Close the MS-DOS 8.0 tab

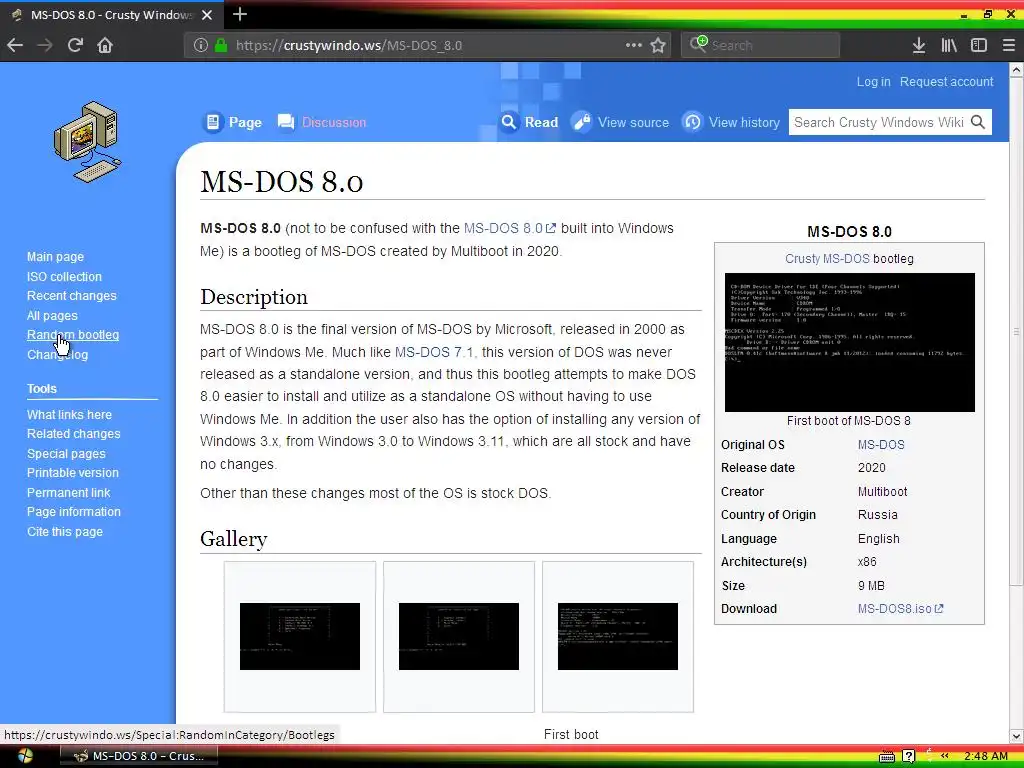pyautogui.click(x=207, y=14)
